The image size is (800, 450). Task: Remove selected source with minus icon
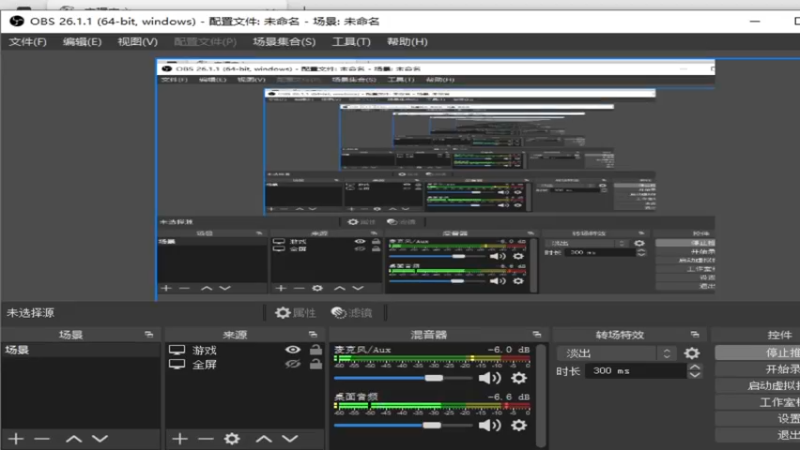[206, 438]
